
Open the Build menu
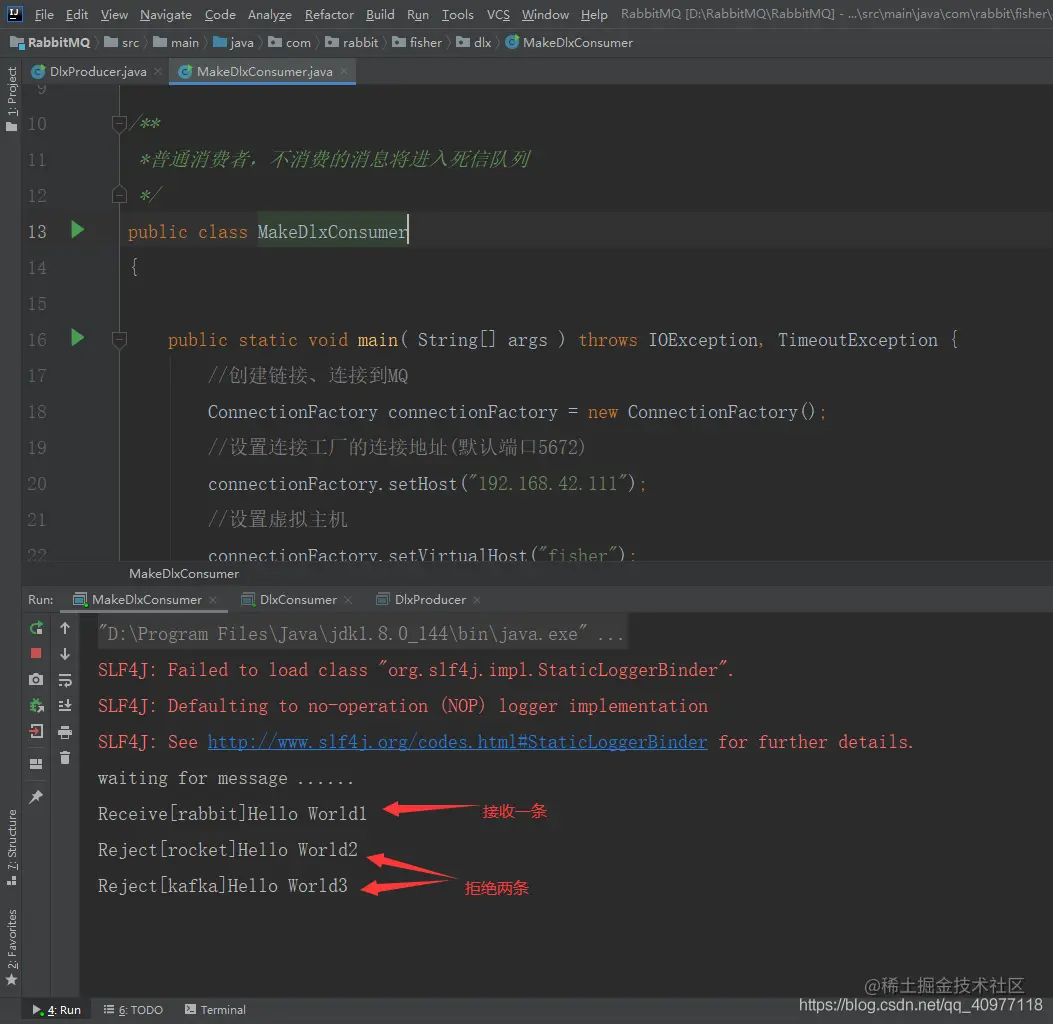(380, 14)
